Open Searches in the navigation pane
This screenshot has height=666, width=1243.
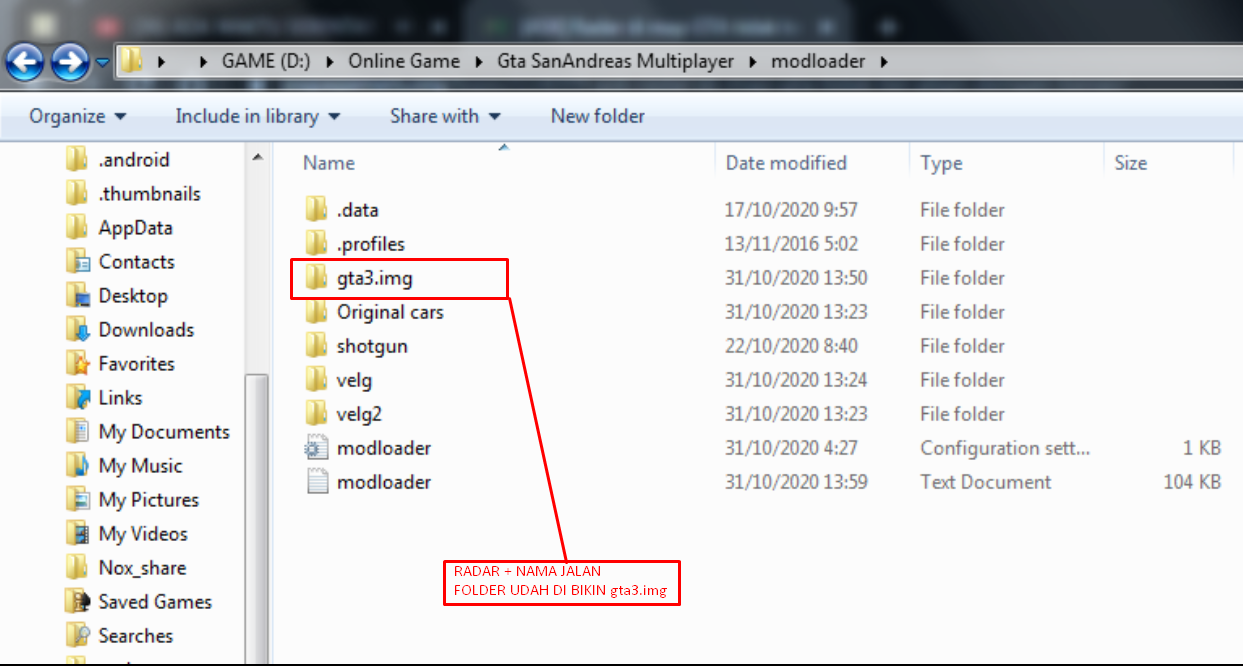pos(136,636)
